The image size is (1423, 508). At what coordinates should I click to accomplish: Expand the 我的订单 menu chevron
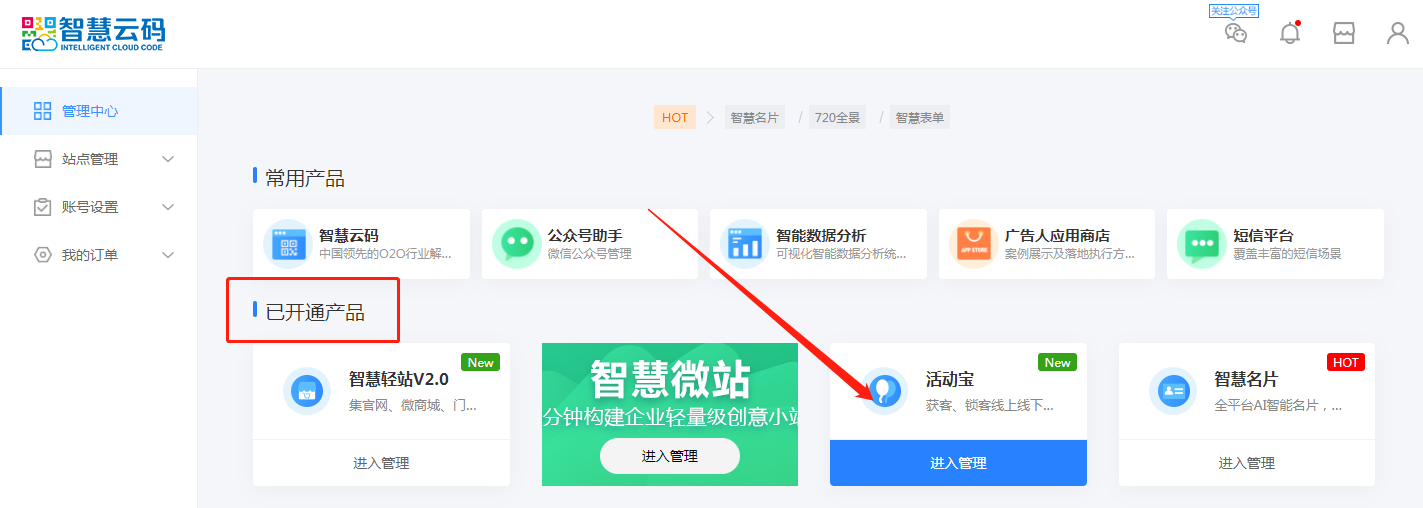click(x=168, y=255)
